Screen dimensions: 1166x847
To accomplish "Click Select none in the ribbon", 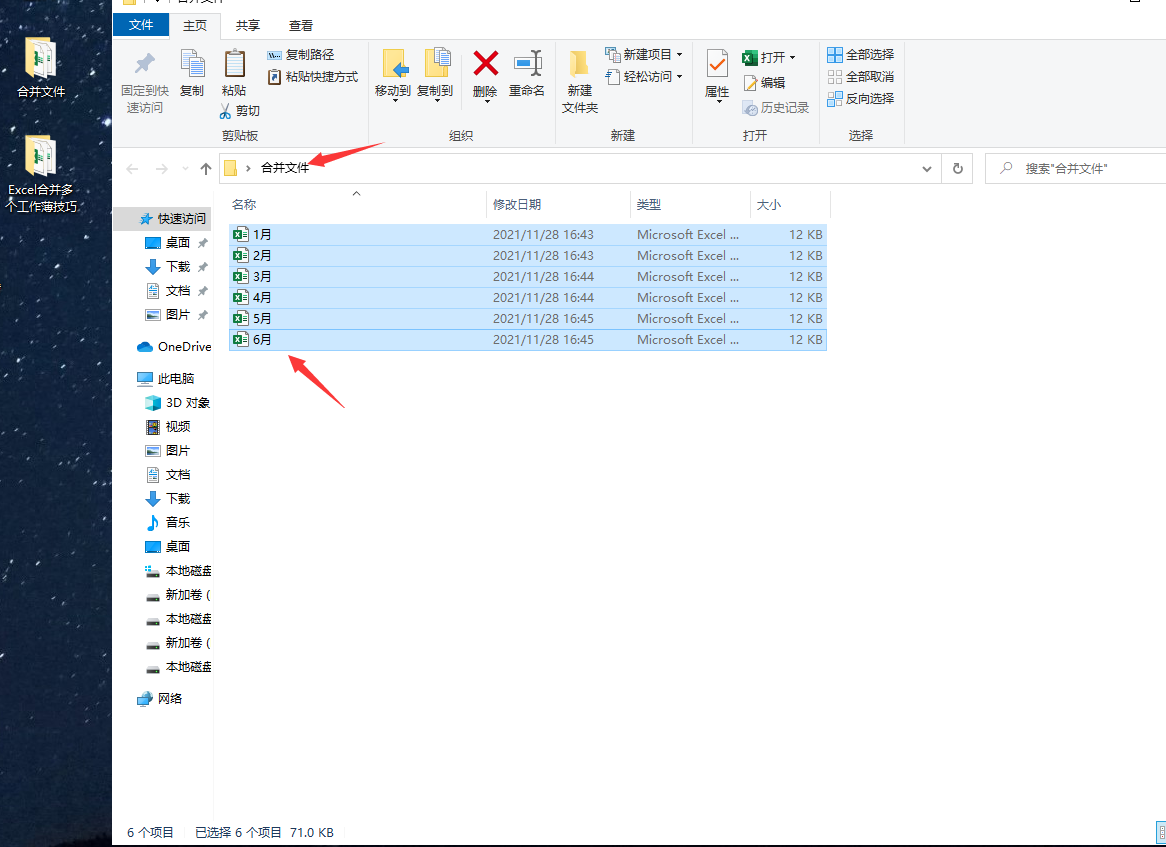I will 861,77.
